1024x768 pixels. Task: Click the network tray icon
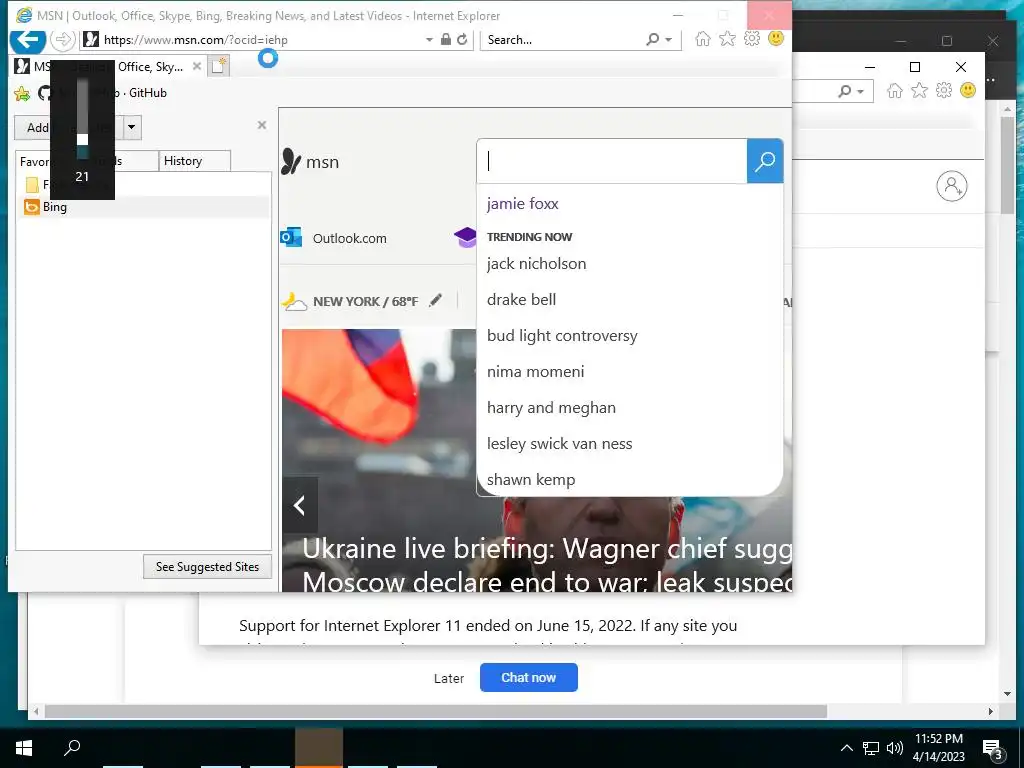(x=871, y=748)
